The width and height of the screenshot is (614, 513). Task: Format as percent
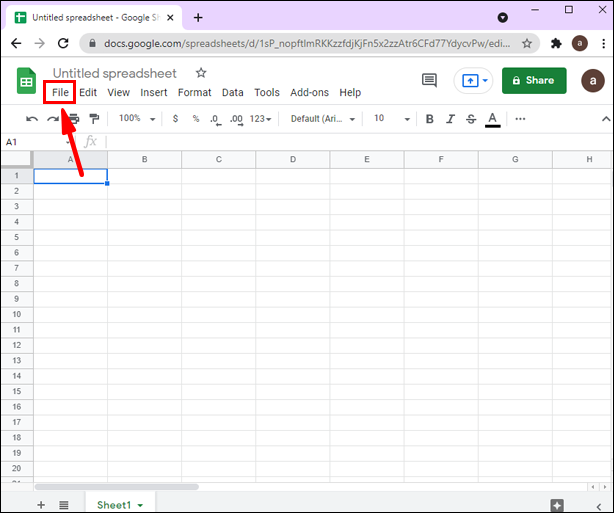coord(196,119)
